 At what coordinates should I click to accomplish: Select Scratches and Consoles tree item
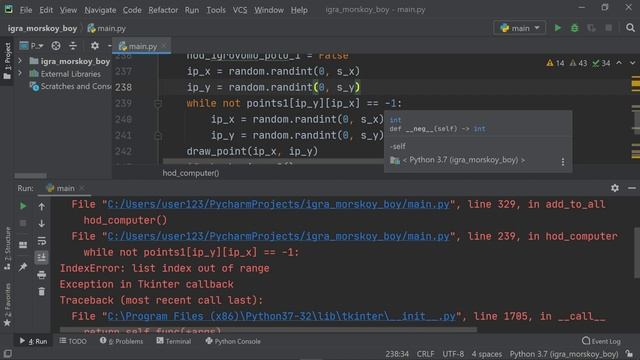[71, 86]
